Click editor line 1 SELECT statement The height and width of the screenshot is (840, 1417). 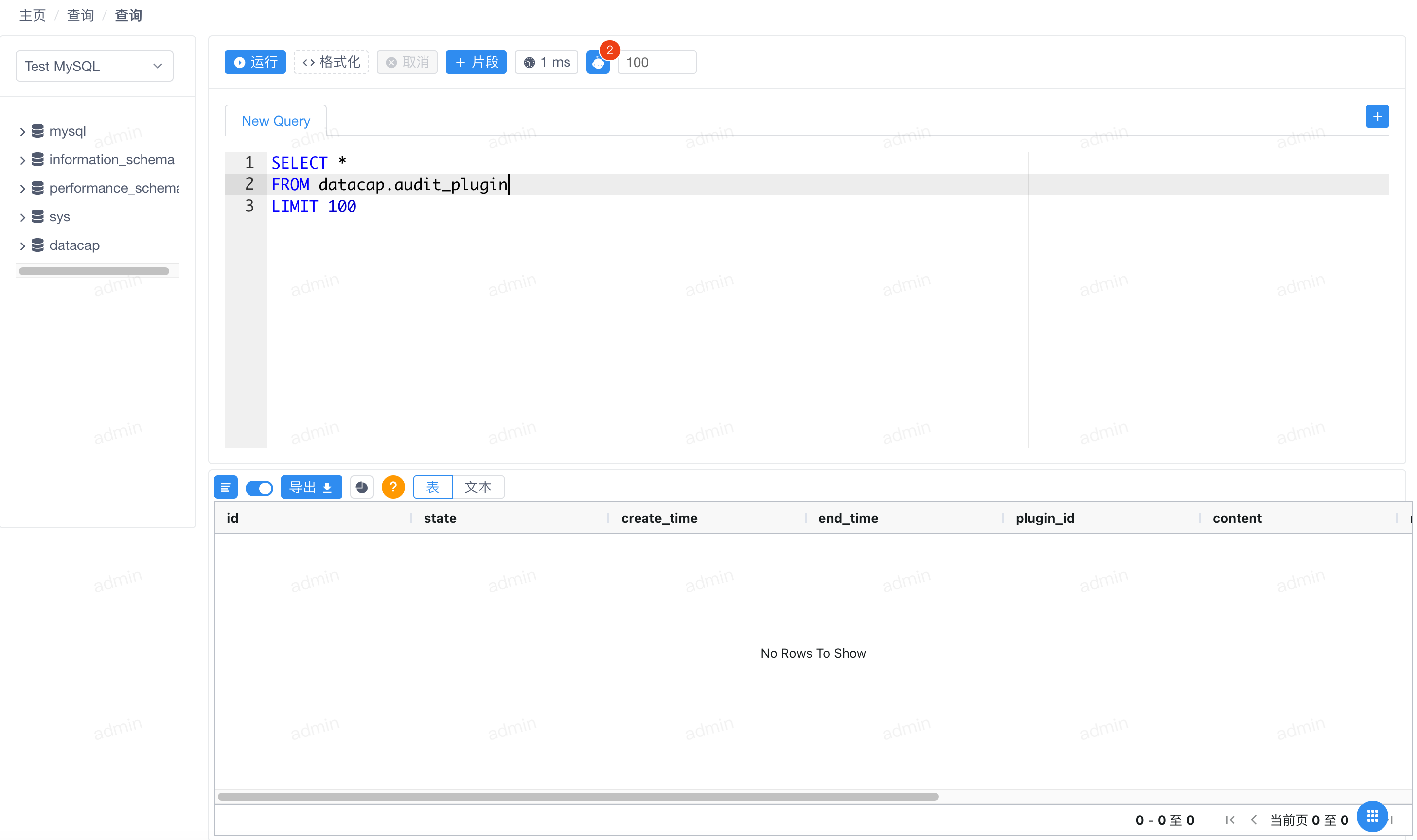pyautogui.click(x=309, y=163)
